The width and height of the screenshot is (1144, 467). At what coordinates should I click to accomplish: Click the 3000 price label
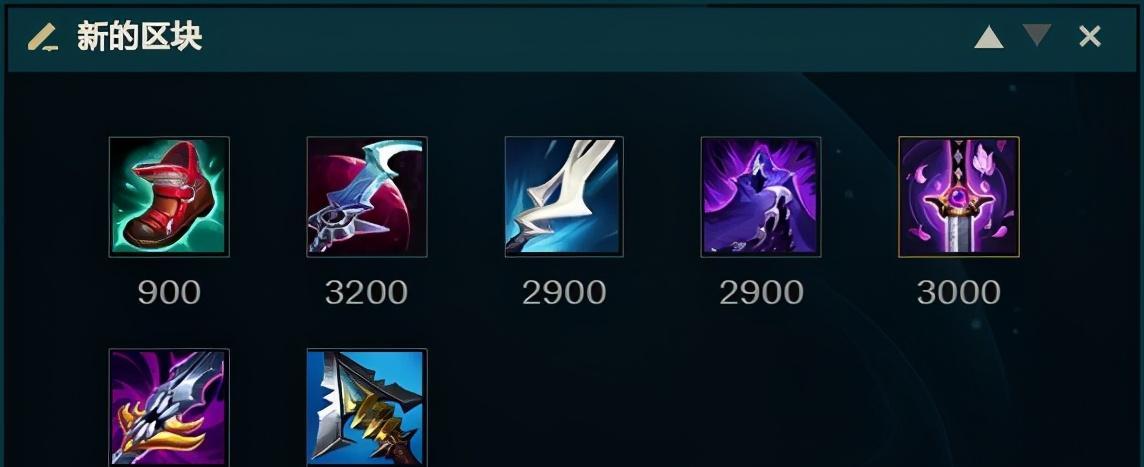[959, 293]
